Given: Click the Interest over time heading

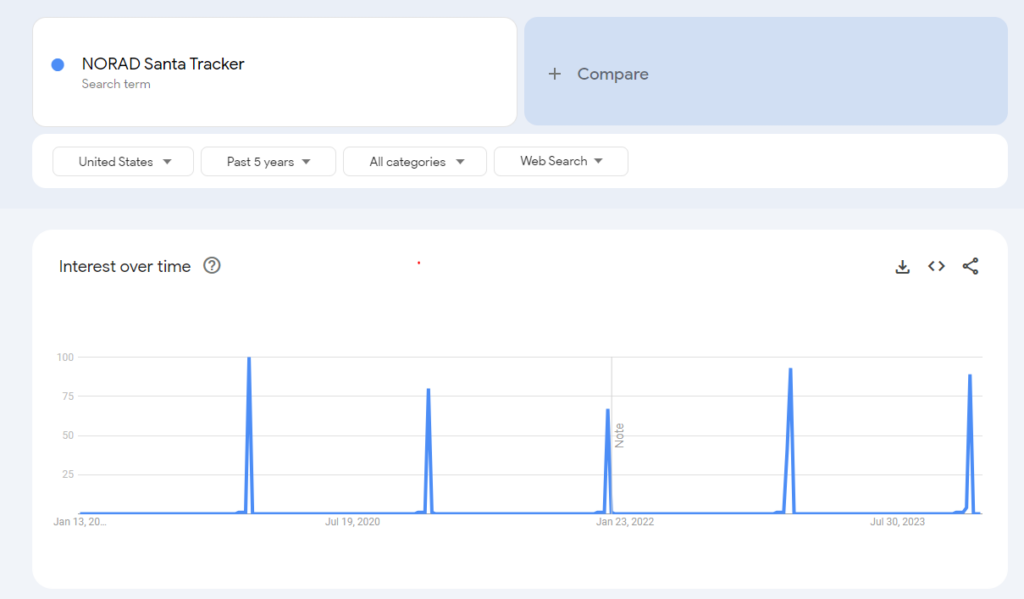Looking at the screenshot, I should tap(125, 266).
